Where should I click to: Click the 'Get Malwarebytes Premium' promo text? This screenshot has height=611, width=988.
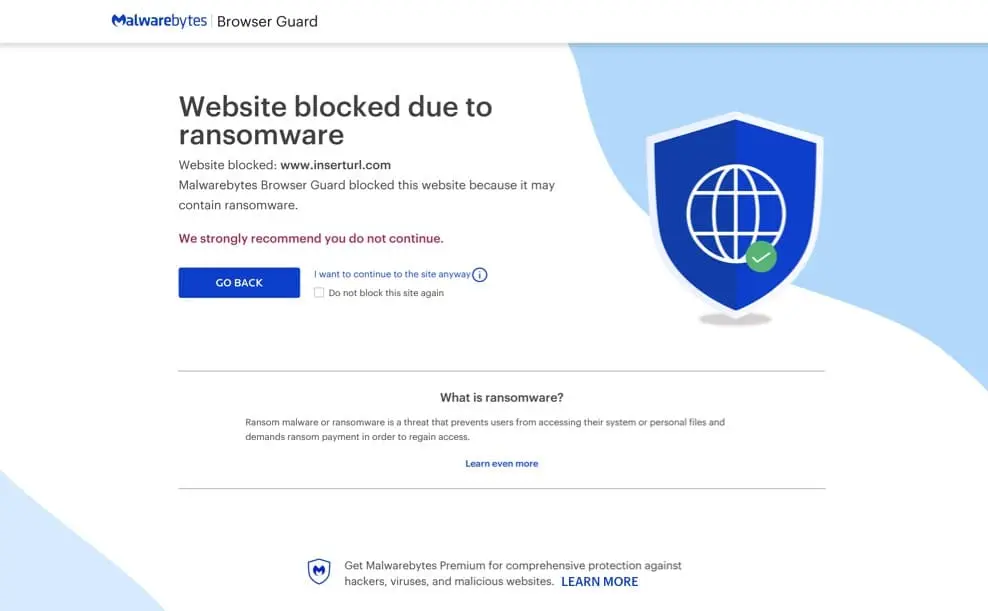coord(512,573)
